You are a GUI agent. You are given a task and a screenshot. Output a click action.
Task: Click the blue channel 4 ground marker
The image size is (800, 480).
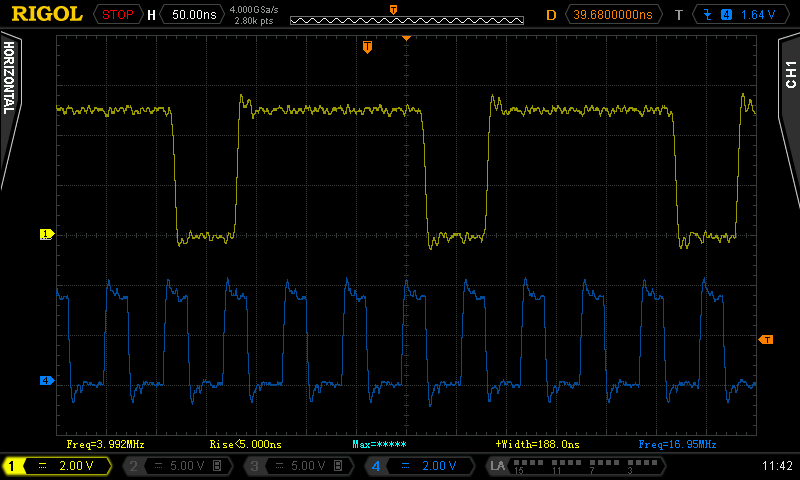coord(47,381)
